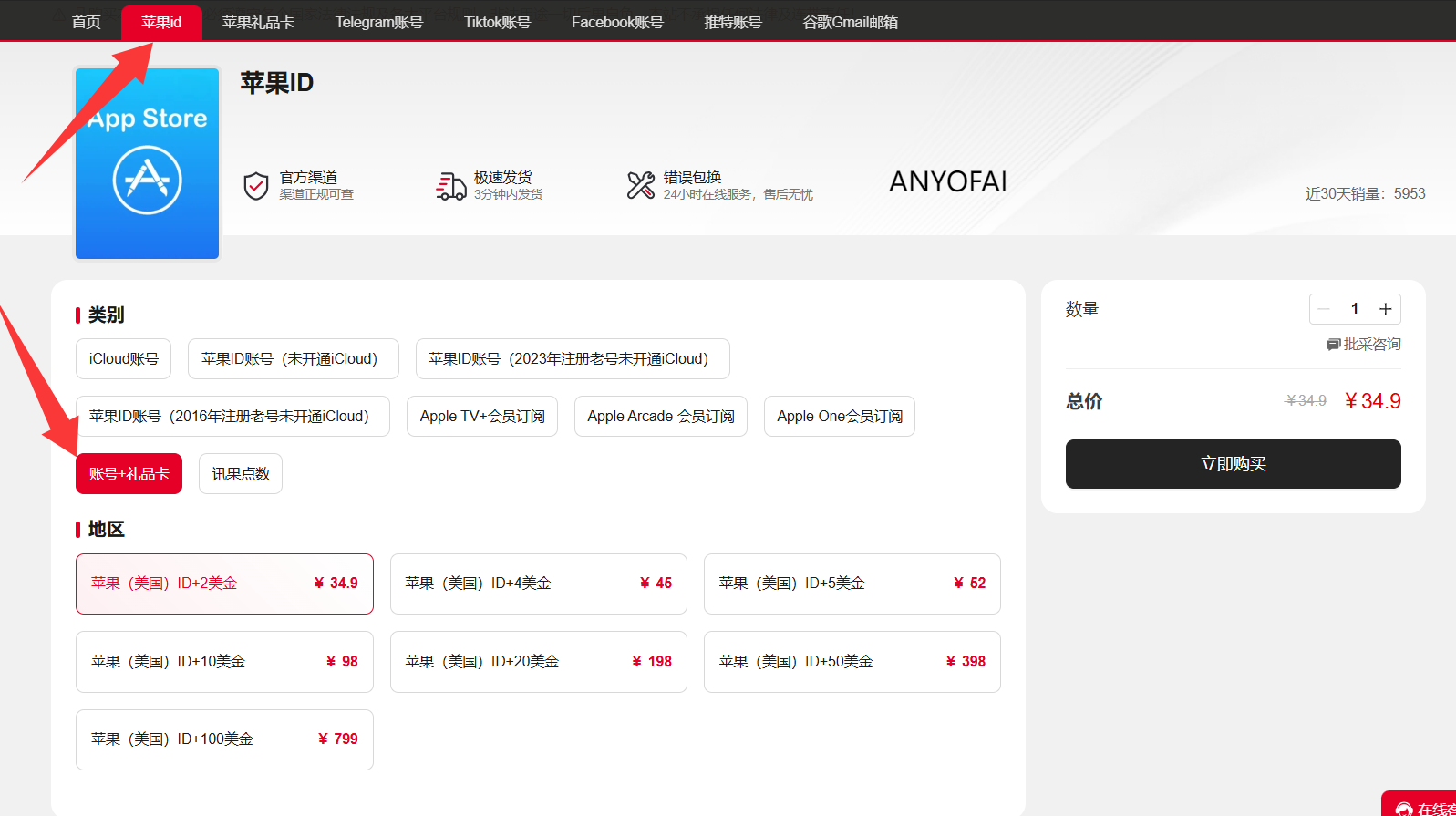The image size is (1456, 816).
Task: Click the ￥34.9 total price
Action: click(x=1372, y=401)
